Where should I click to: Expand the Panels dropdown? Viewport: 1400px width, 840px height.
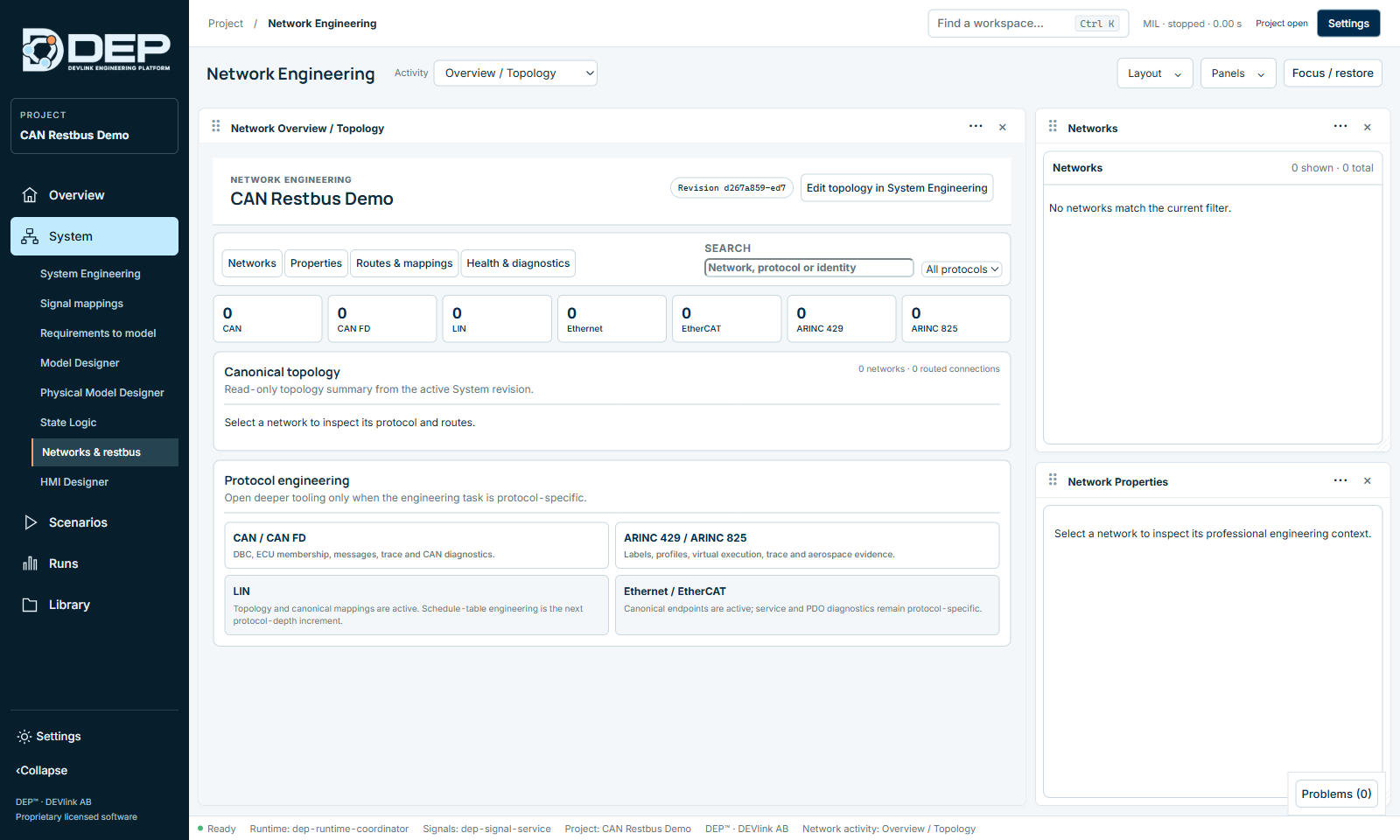pyautogui.click(x=1238, y=73)
